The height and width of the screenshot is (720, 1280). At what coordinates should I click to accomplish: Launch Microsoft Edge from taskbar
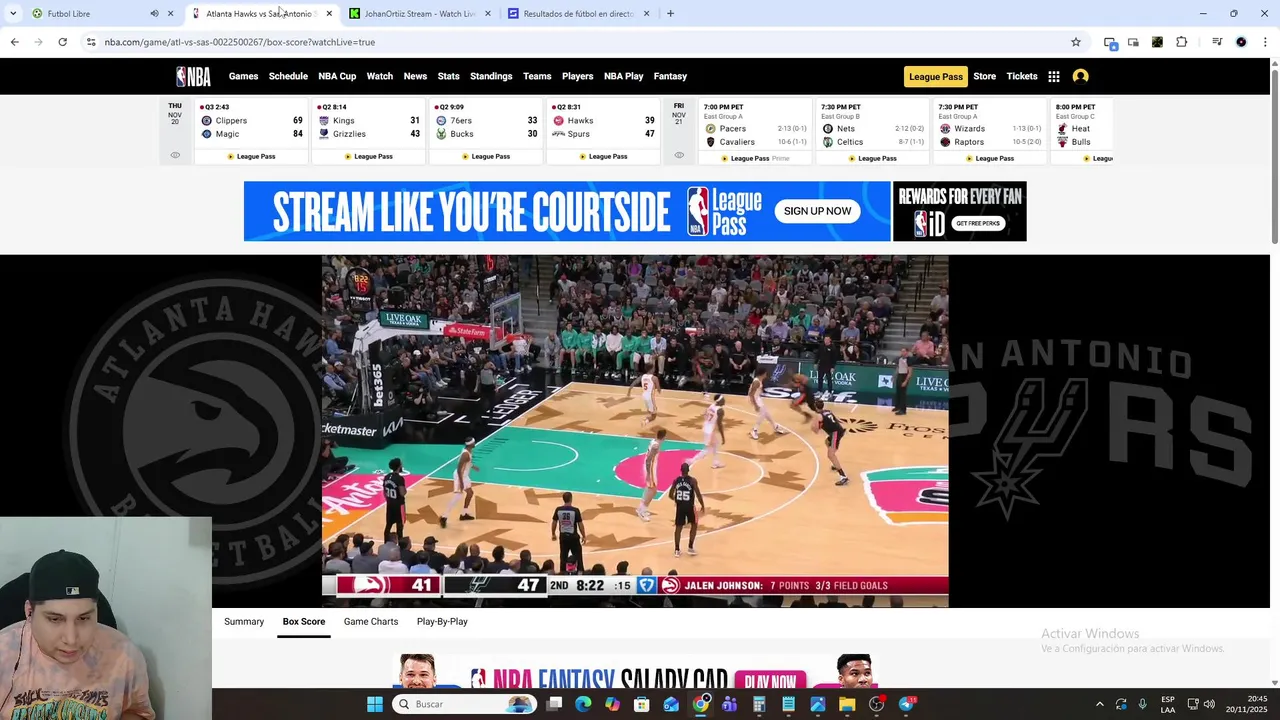click(583, 704)
